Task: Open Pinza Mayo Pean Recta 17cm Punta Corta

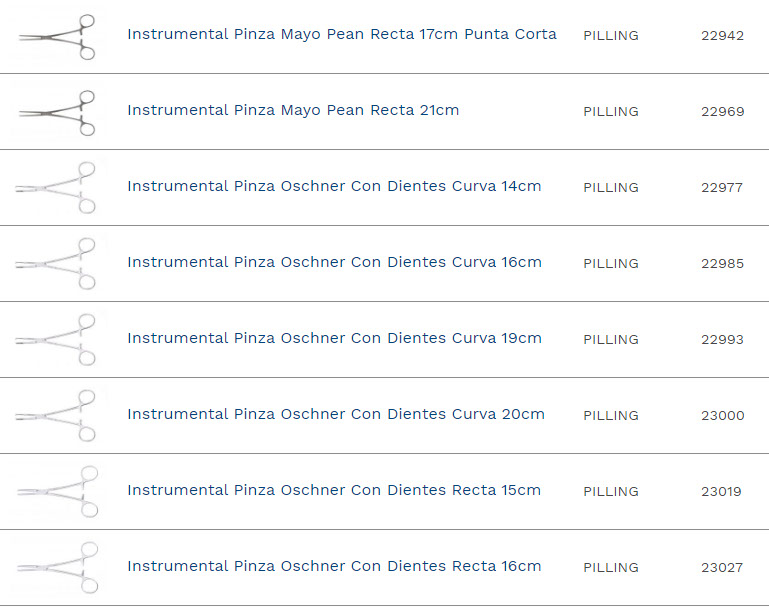Action: coord(342,34)
